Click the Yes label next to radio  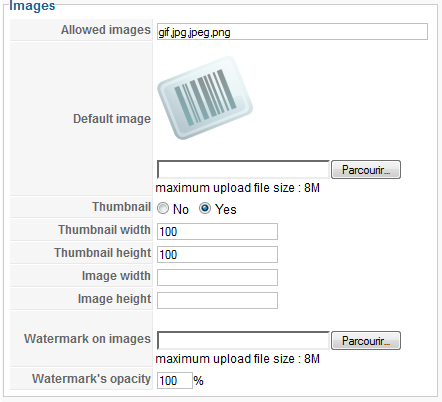tap(226, 209)
